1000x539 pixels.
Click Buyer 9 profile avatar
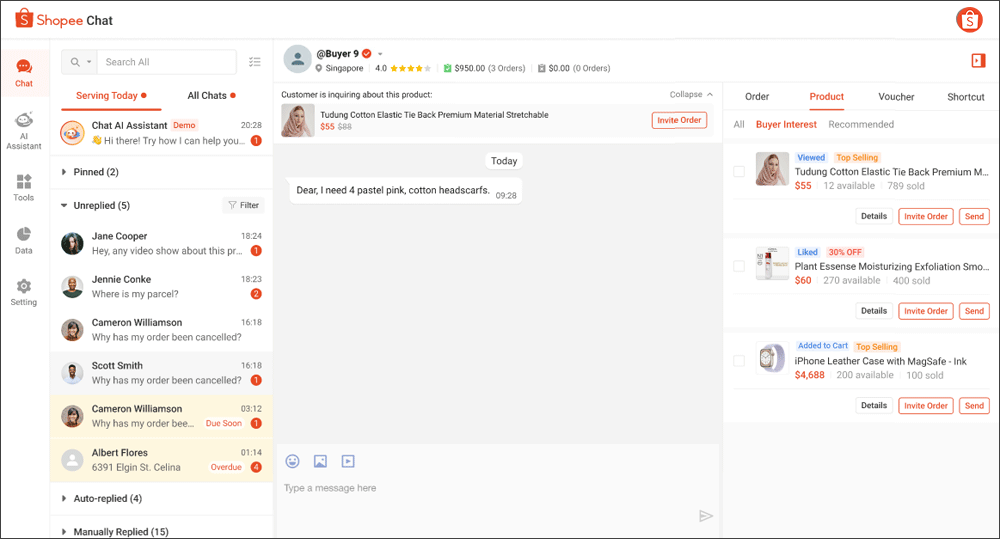coord(297,59)
